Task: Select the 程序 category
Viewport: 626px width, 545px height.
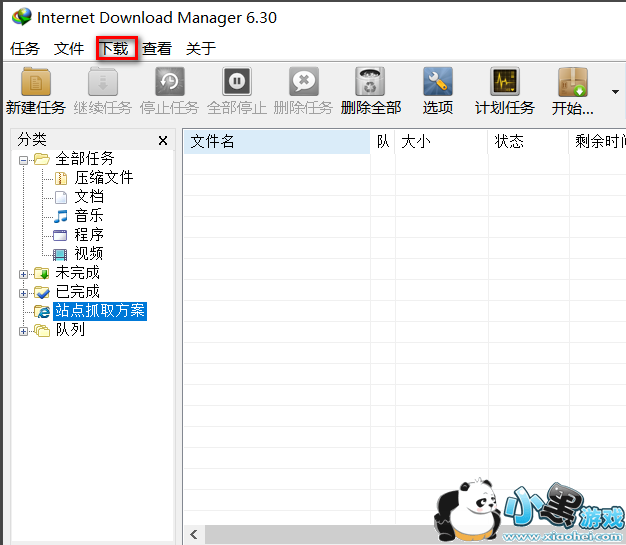Action: pyautogui.click(x=89, y=234)
